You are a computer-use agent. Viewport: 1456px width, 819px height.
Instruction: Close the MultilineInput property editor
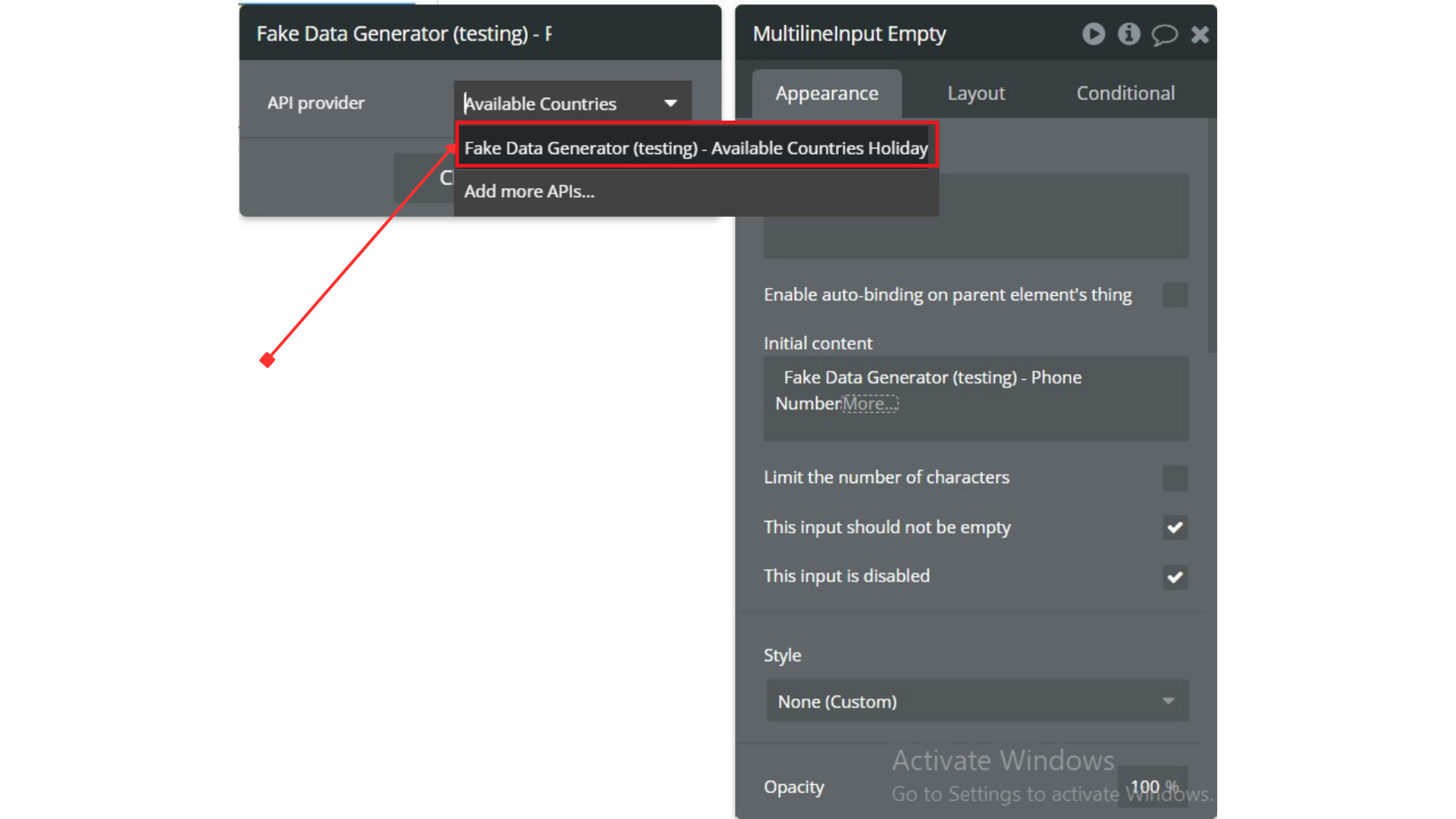(1200, 34)
